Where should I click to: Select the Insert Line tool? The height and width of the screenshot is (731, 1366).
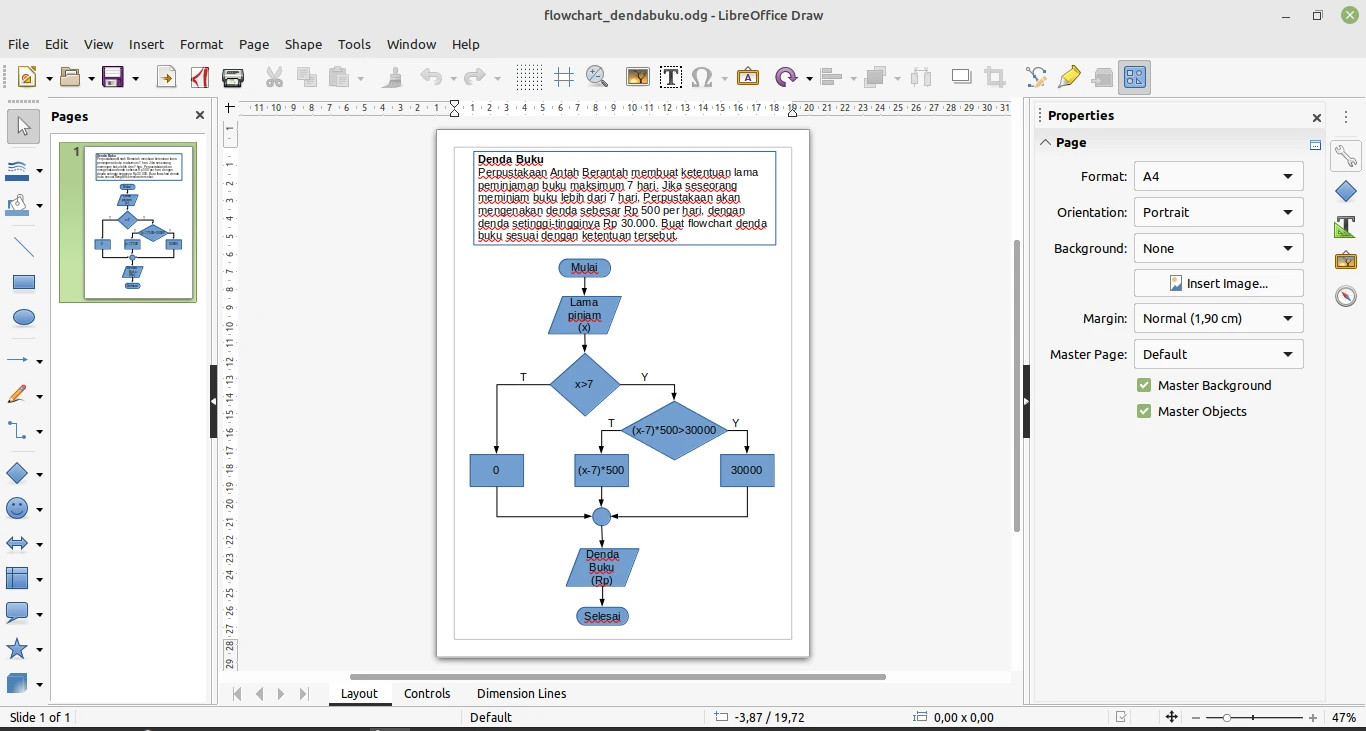click(x=24, y=247)
